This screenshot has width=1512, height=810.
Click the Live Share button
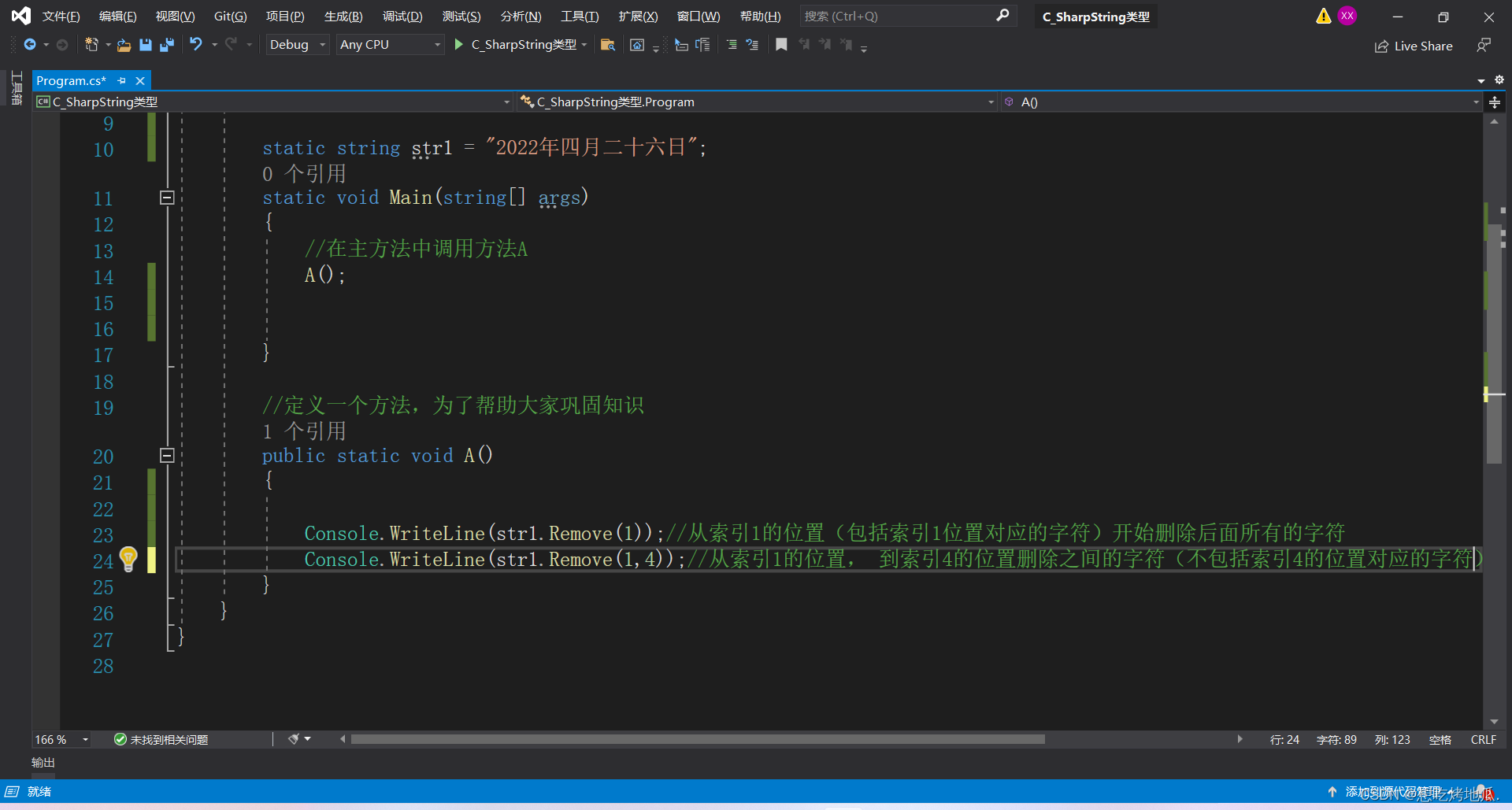point(1414,46)
